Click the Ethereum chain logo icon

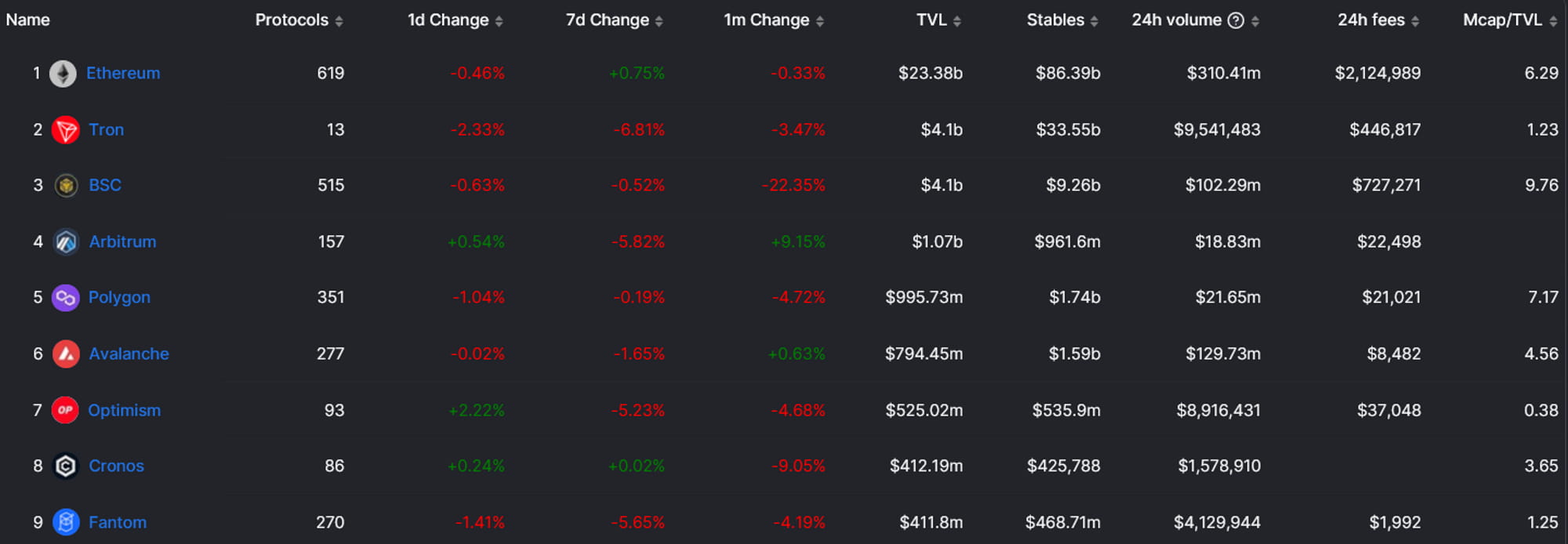tap(64, 74)
